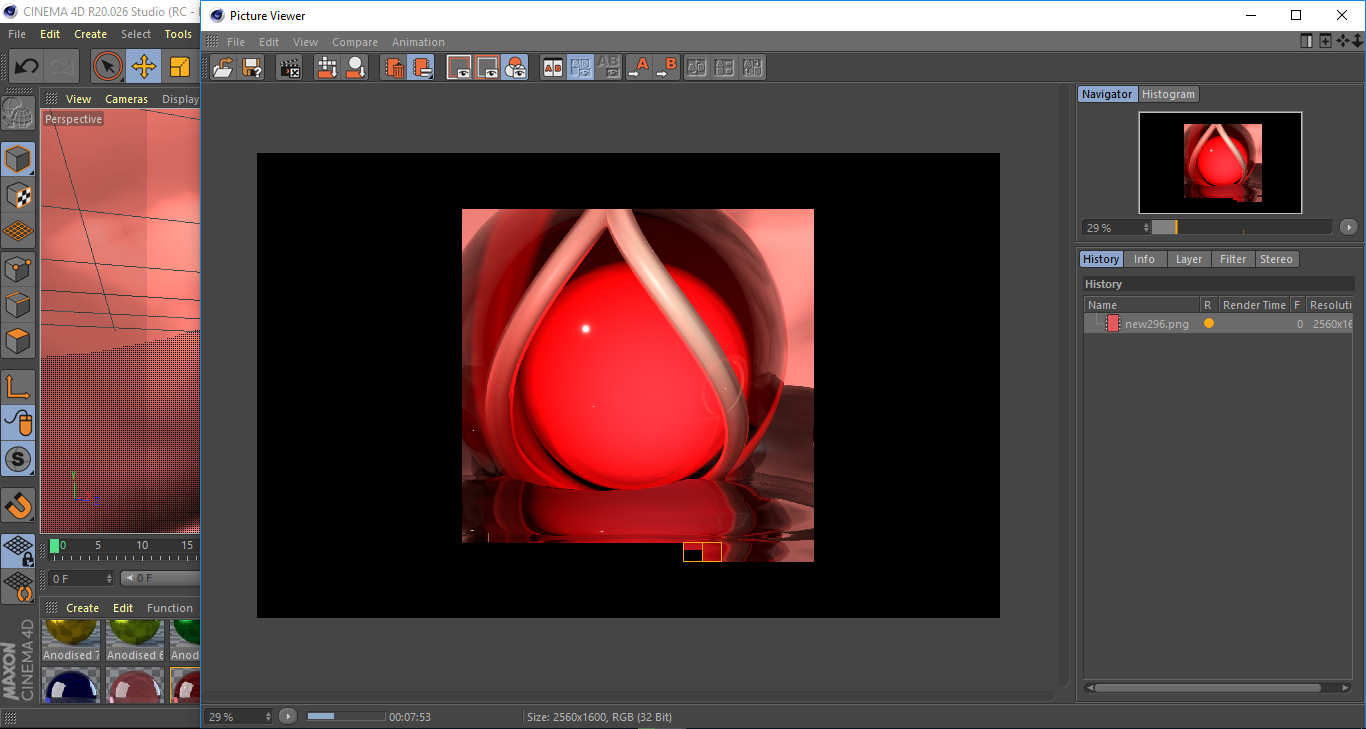Screen dimensions: 1366x729
Task: Select Workplane mode grid icon
Action: click(x=17, y=231)
